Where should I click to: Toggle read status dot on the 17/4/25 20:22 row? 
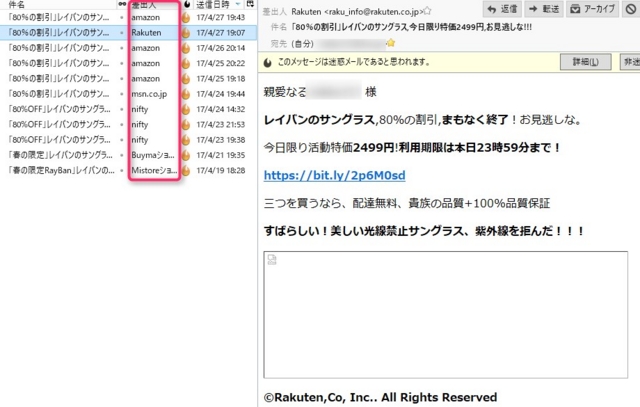point(122,63)
